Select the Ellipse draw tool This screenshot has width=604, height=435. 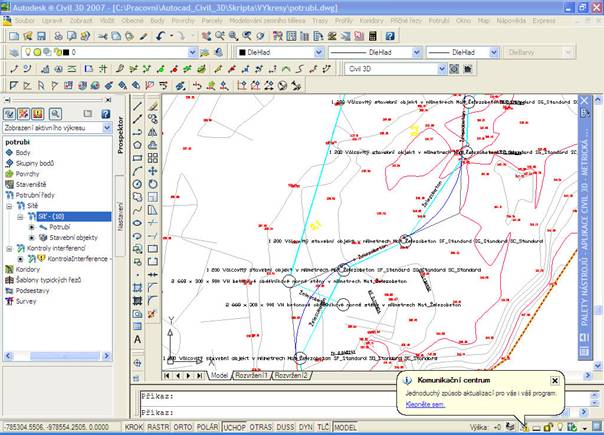click(138, 223)
